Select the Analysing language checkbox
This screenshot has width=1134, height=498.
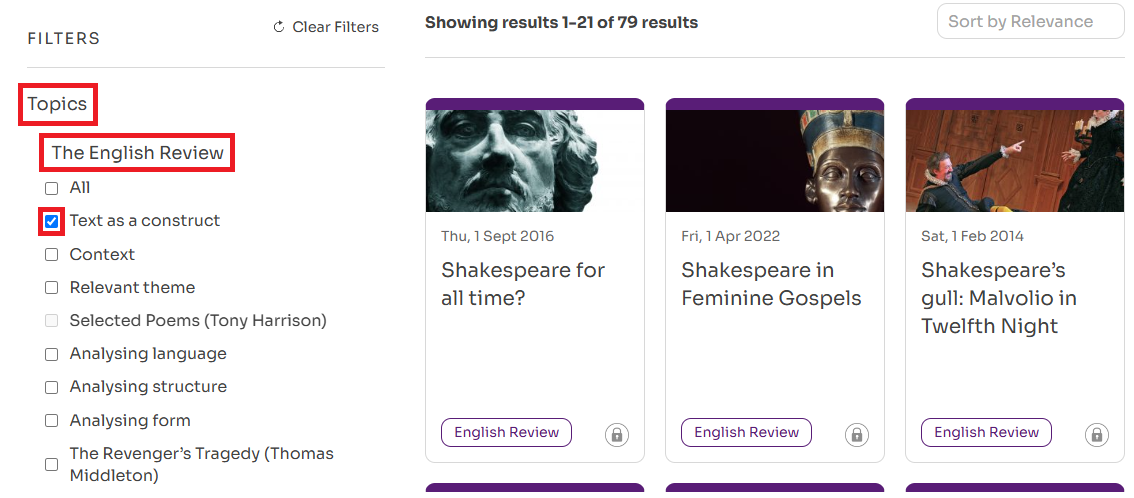pos(52,355)
